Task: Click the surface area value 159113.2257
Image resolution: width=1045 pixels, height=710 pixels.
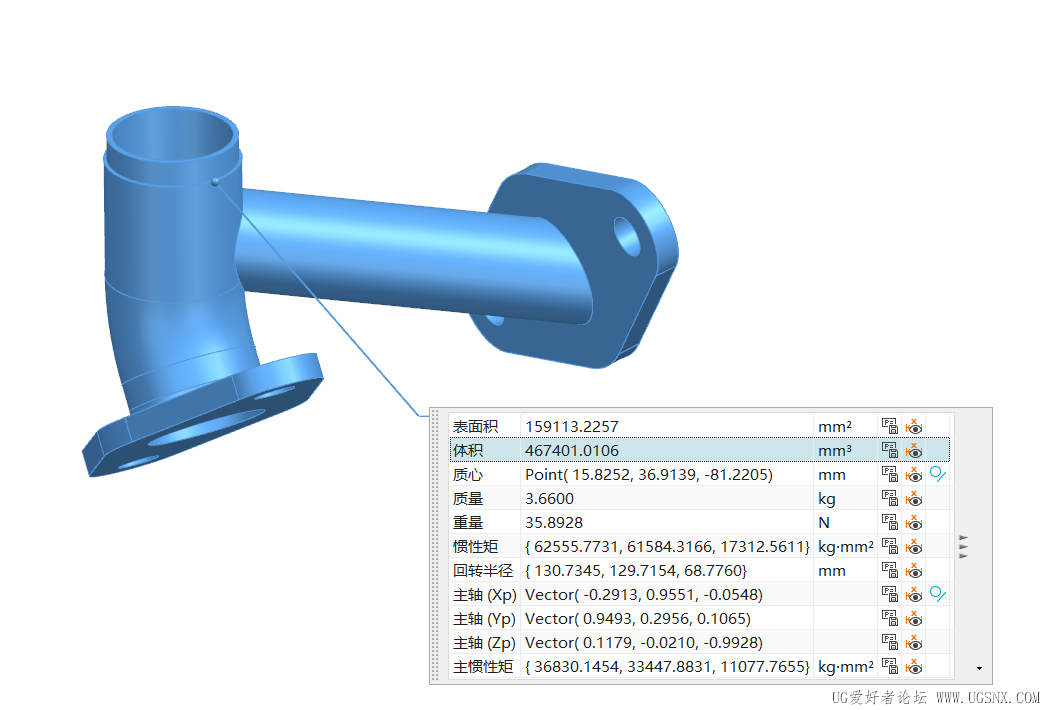Action: tap(572, 427)
